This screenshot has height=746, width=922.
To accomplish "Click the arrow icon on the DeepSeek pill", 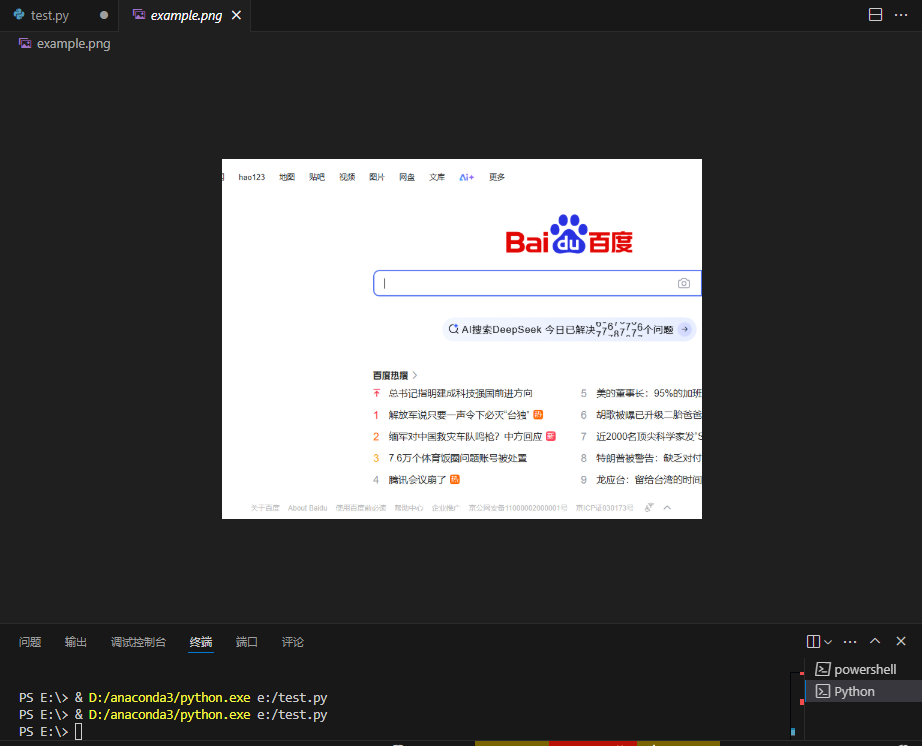I will (x=684, y=329).
